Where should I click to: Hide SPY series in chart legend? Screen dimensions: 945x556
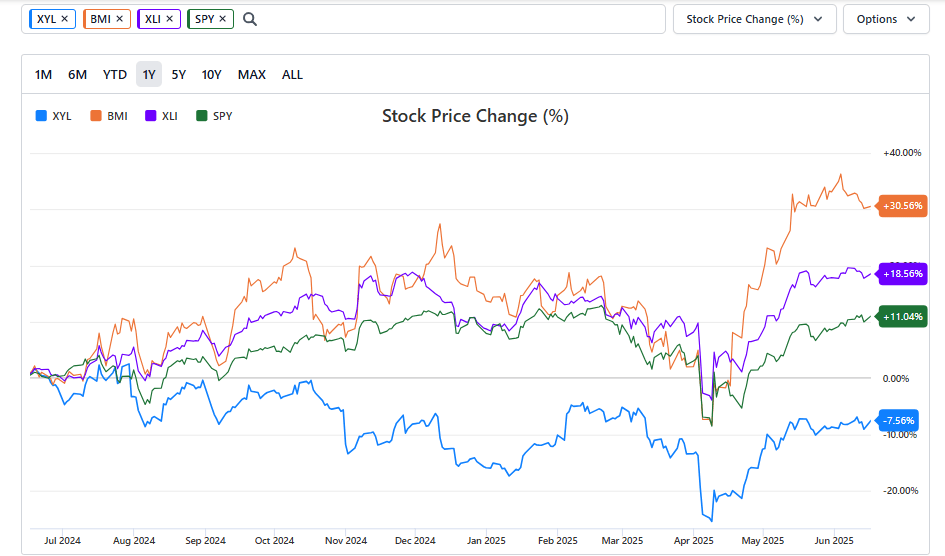[214, 116]
